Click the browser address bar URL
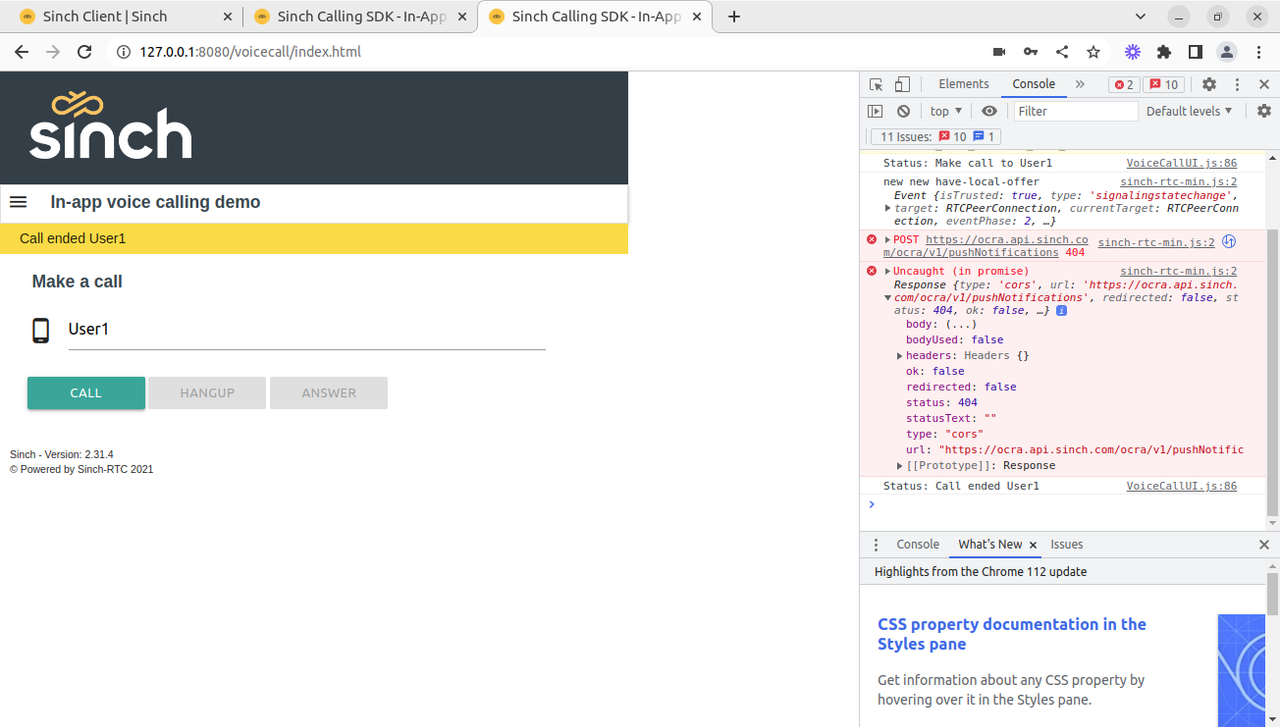The height and width of the screenshot is (727, 1280). (x=250, y=52)
